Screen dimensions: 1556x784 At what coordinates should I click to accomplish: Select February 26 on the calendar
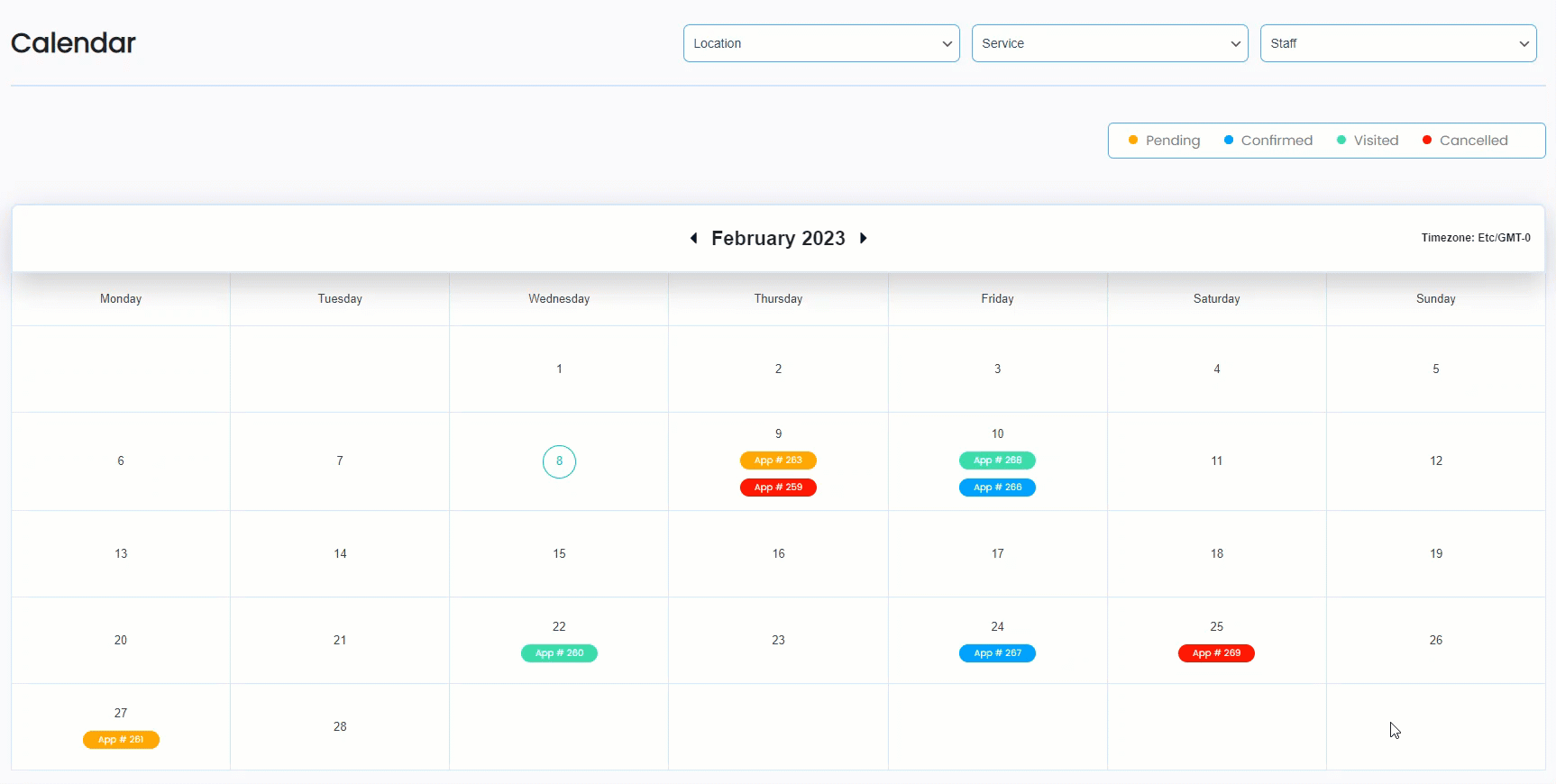[1436, 640]
